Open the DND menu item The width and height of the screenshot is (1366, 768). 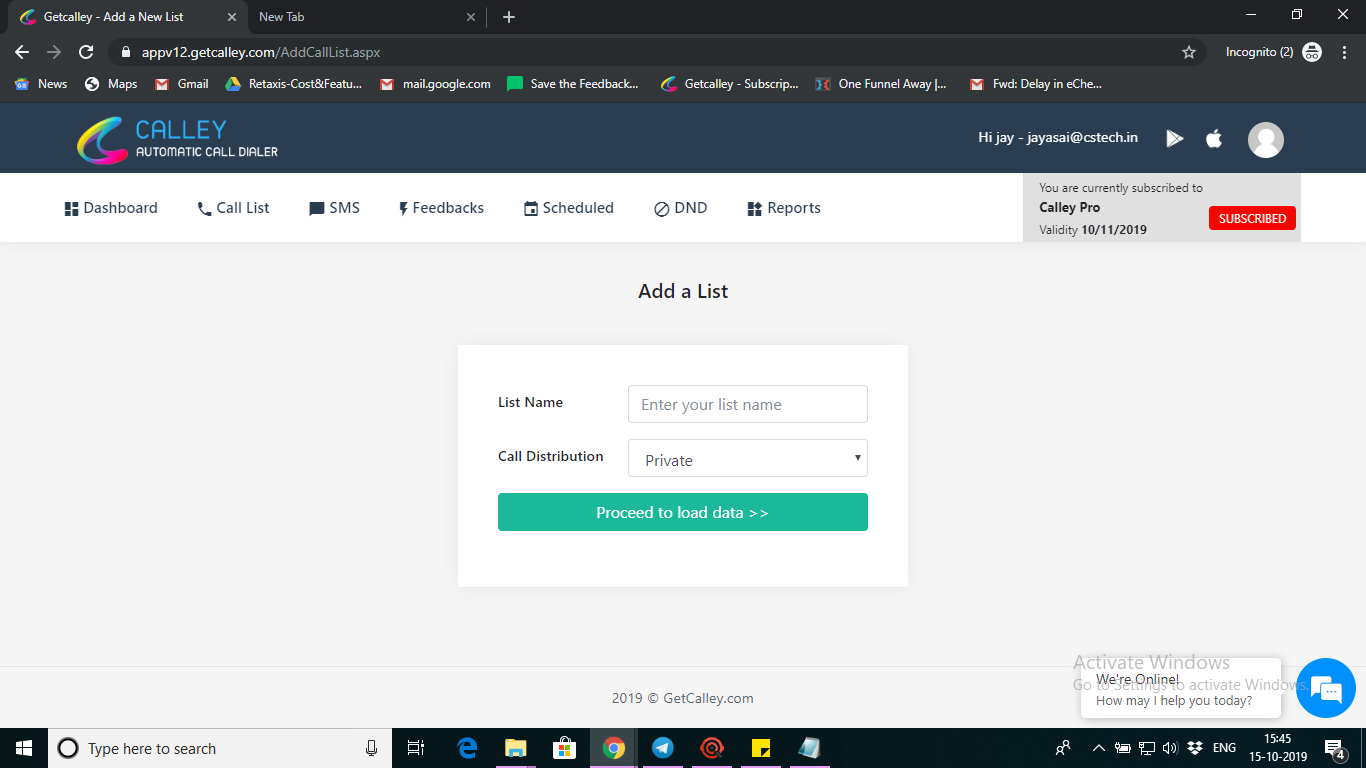click(x=681, y=208)
